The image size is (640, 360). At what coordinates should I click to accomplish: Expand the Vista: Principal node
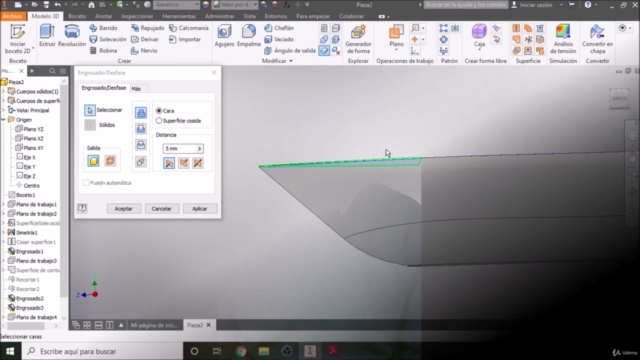click(x=4, y=110)
